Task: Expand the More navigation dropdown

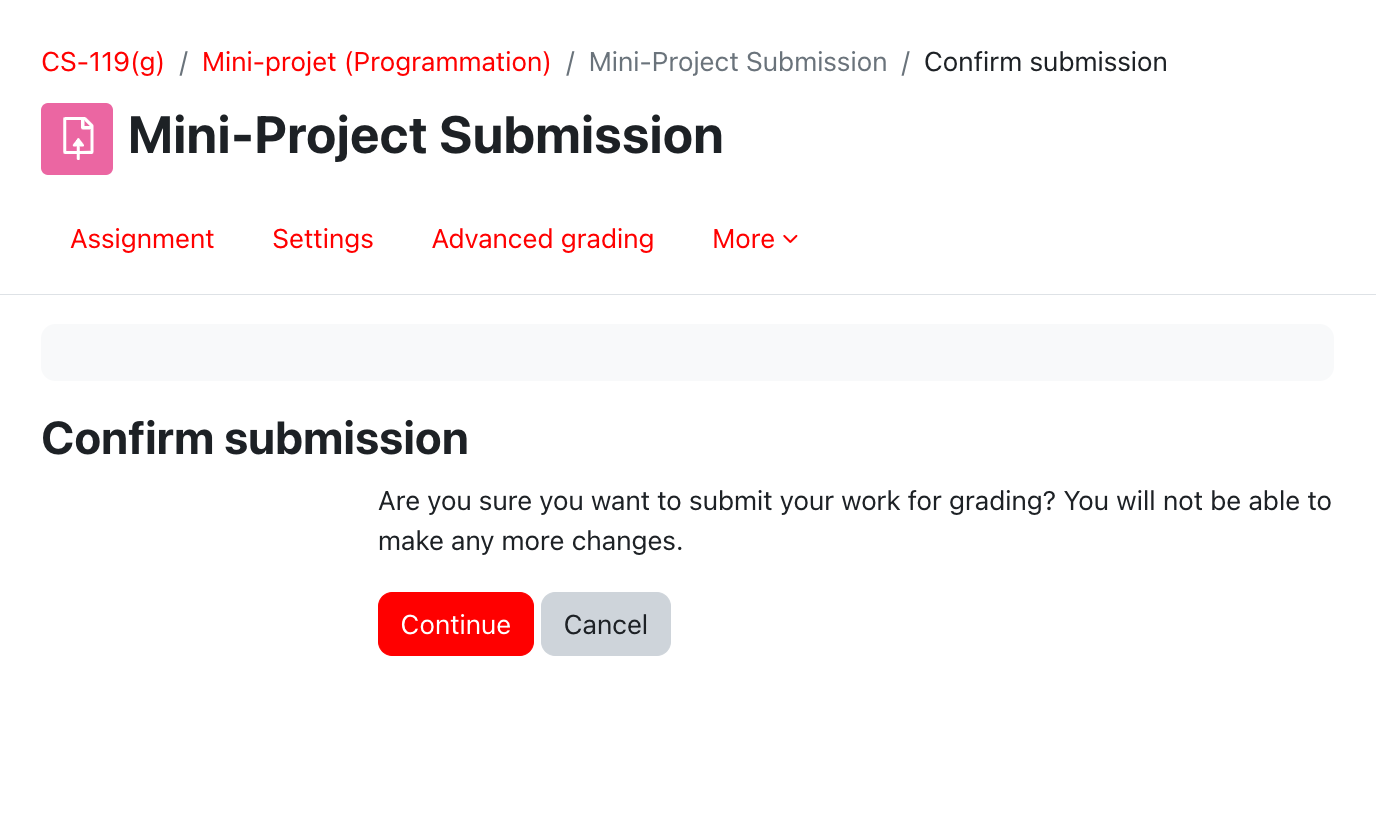Action: 755,239
